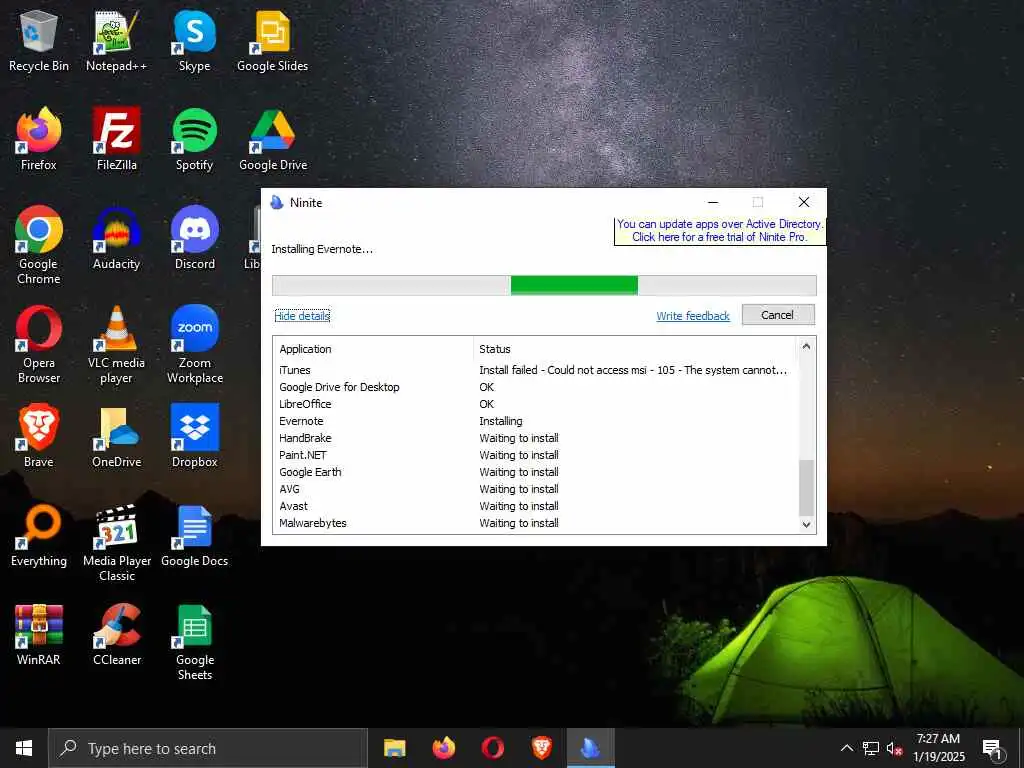Select the Evernote row
The width and height of the screenshot is (1024, 768).
[536, 421]
